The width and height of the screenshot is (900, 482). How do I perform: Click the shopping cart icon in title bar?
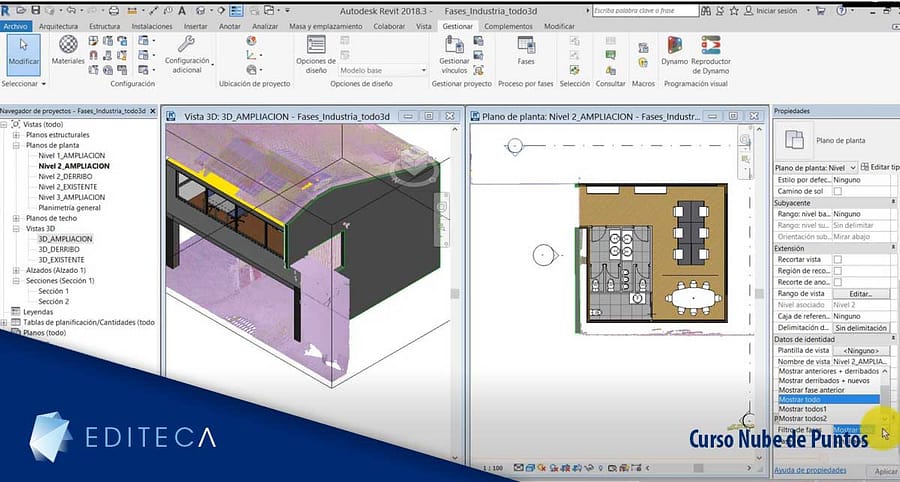[820, 10]
